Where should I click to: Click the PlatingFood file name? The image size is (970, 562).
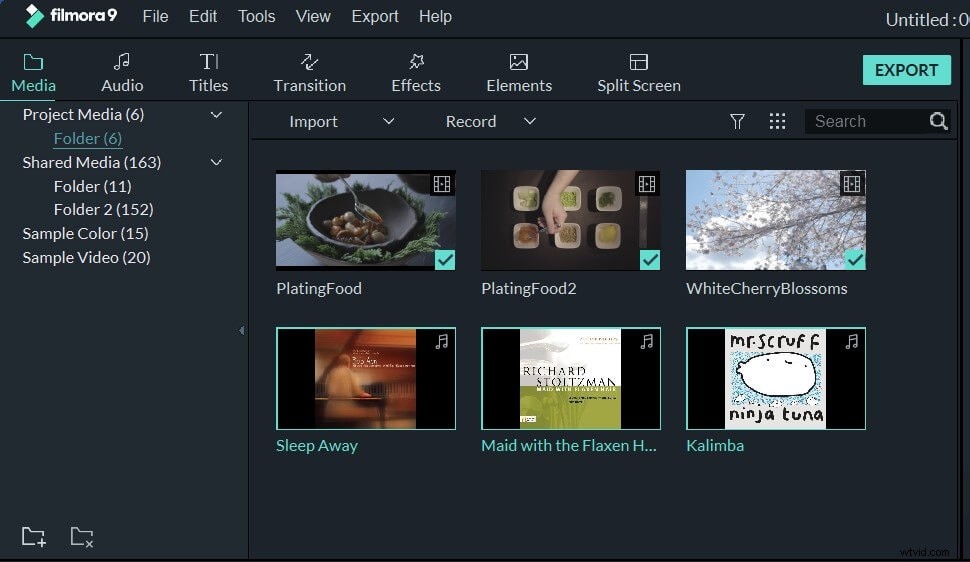pos(319,288)
